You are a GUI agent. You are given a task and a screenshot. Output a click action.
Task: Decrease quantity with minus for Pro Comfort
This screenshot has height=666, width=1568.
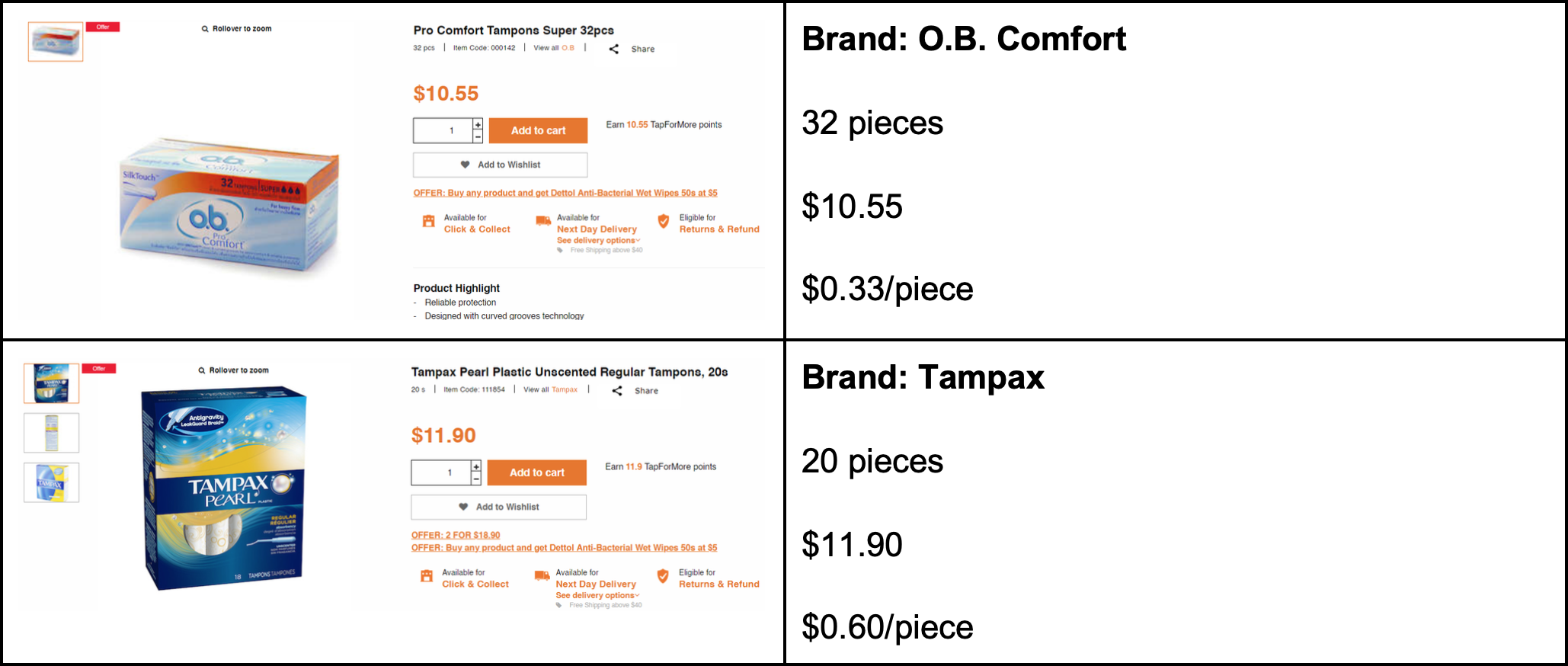[x=478, y=136]
